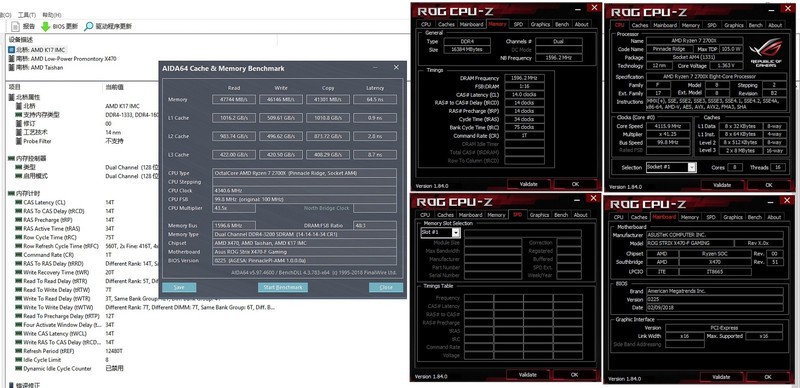Click the Motherboard field Asus ROG Strix X470-F Gaming
The width and height of the screenshot is (800, 388).
[305, 252]
